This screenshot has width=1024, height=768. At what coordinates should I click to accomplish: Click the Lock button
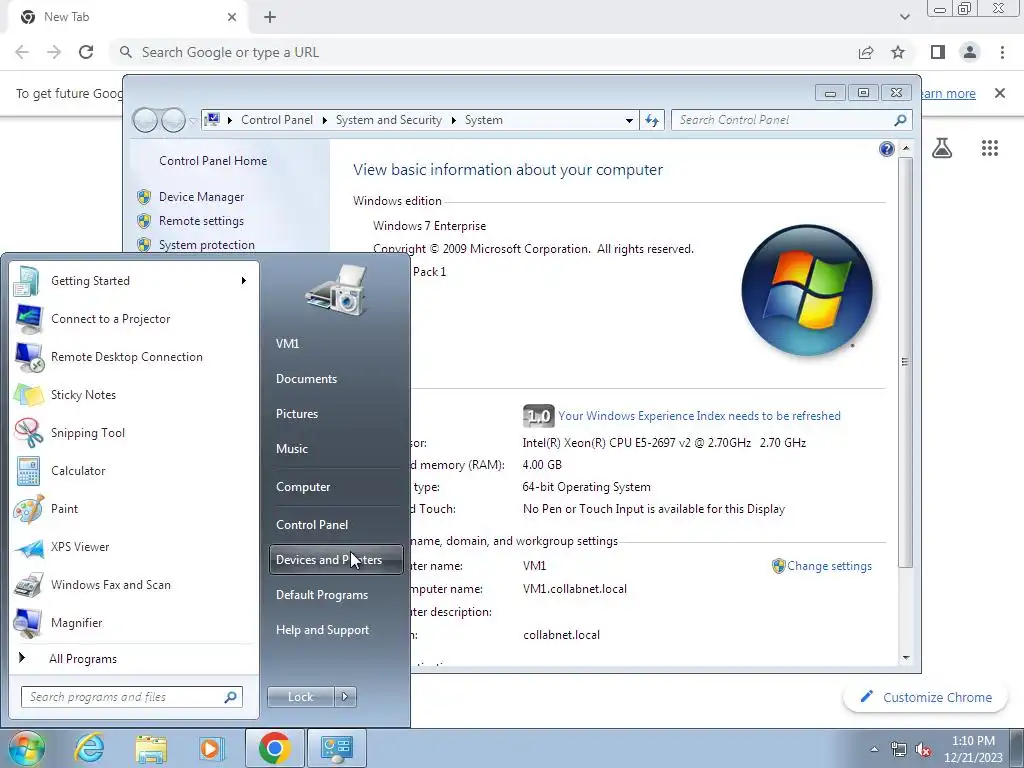click(x=300, y=697)
